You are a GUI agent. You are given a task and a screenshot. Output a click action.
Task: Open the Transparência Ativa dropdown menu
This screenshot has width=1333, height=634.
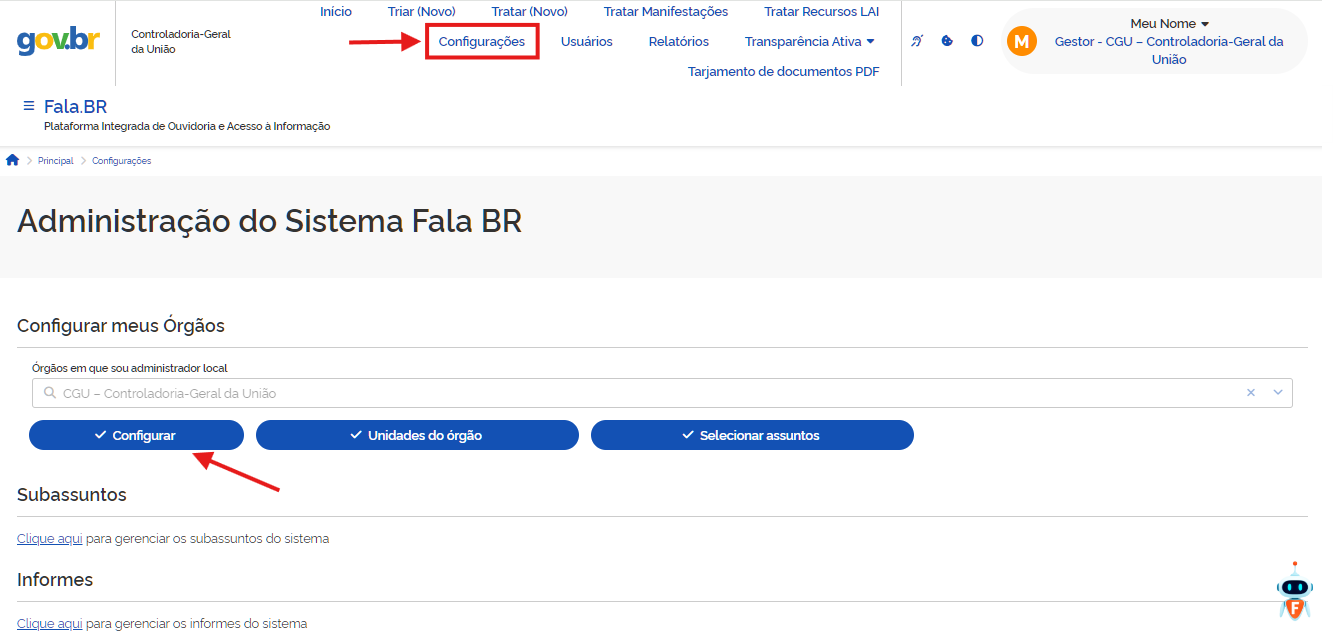(x=810, y=41)
